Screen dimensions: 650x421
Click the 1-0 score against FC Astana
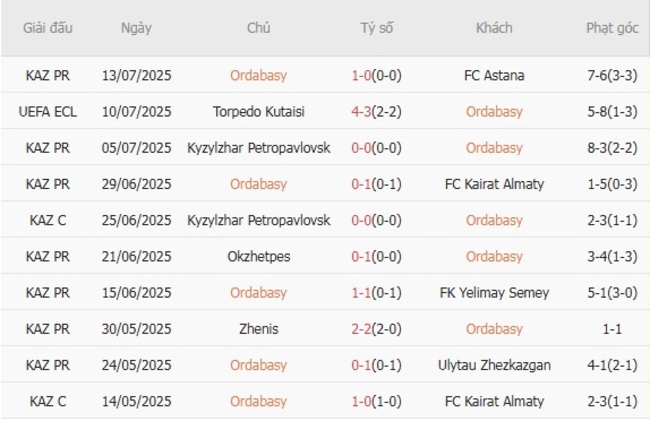363,75
